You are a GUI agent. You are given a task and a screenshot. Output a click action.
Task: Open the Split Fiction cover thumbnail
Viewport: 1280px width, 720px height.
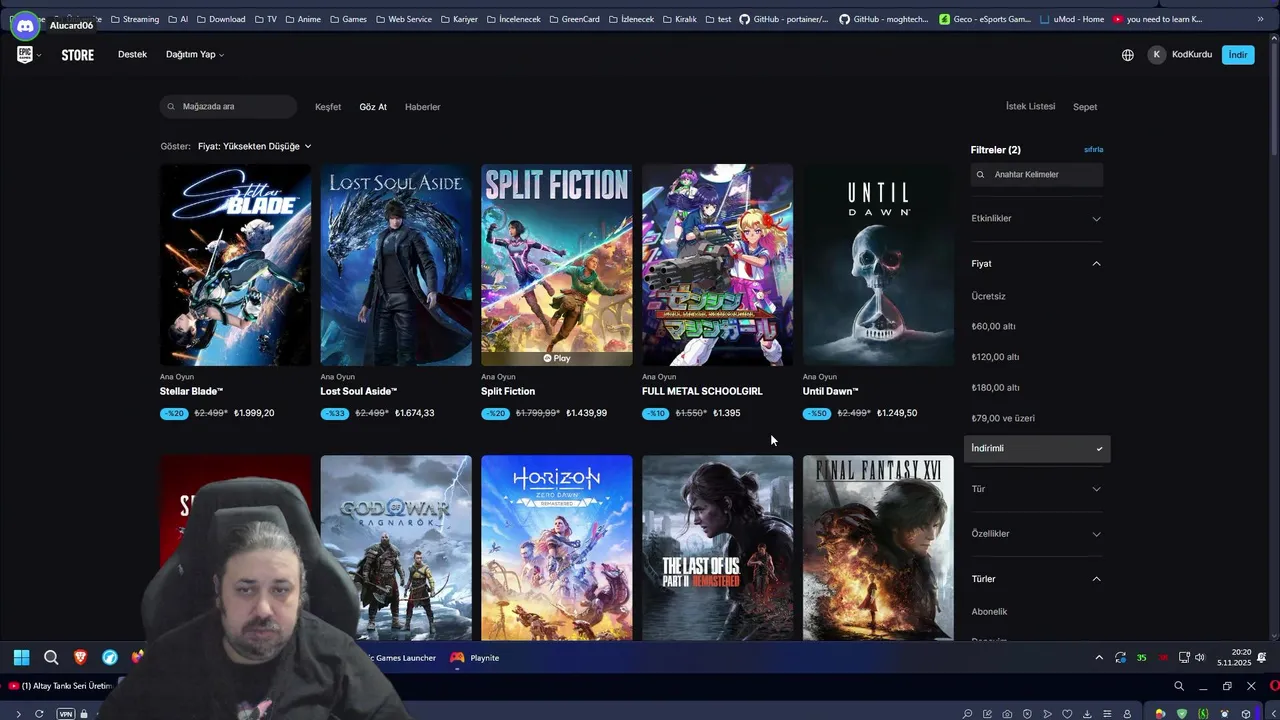tap(557, 265)
